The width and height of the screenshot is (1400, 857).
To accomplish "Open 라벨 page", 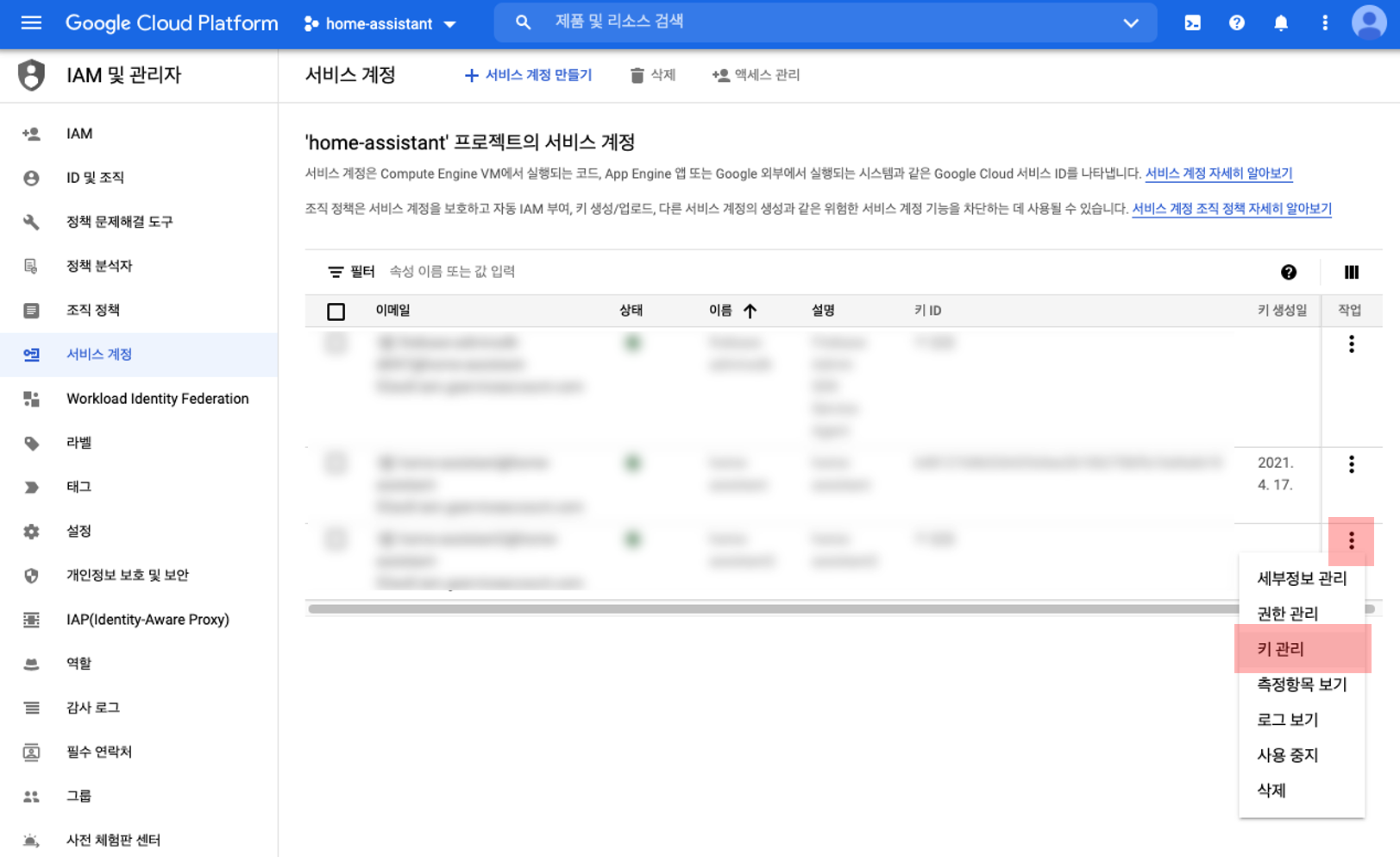I will coord(139,443).
